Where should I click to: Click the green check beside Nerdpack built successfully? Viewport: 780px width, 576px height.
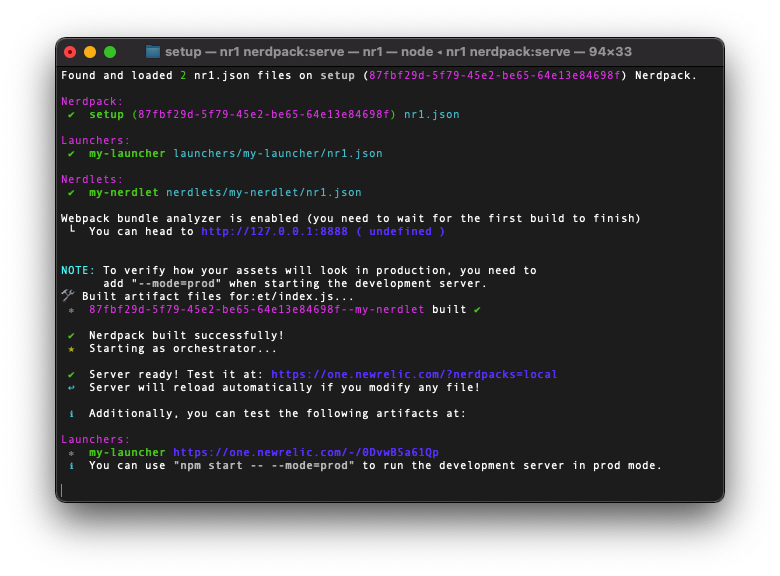71,336
